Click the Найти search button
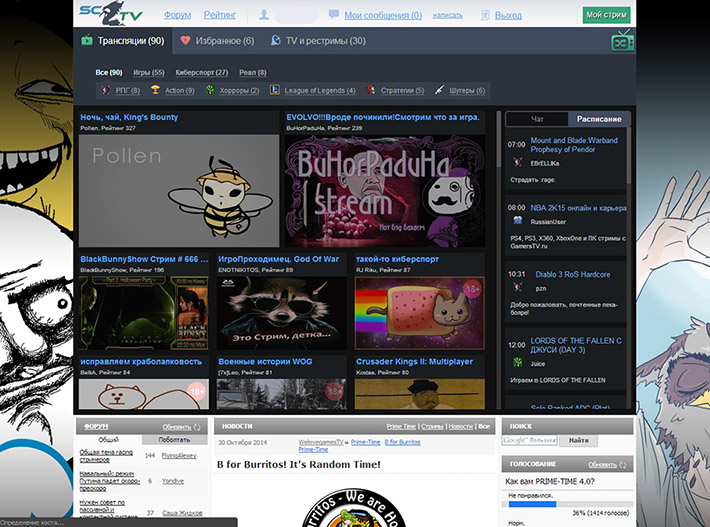Image resolution: width=710 pixels, height=527 pixels. coord(578,440)
